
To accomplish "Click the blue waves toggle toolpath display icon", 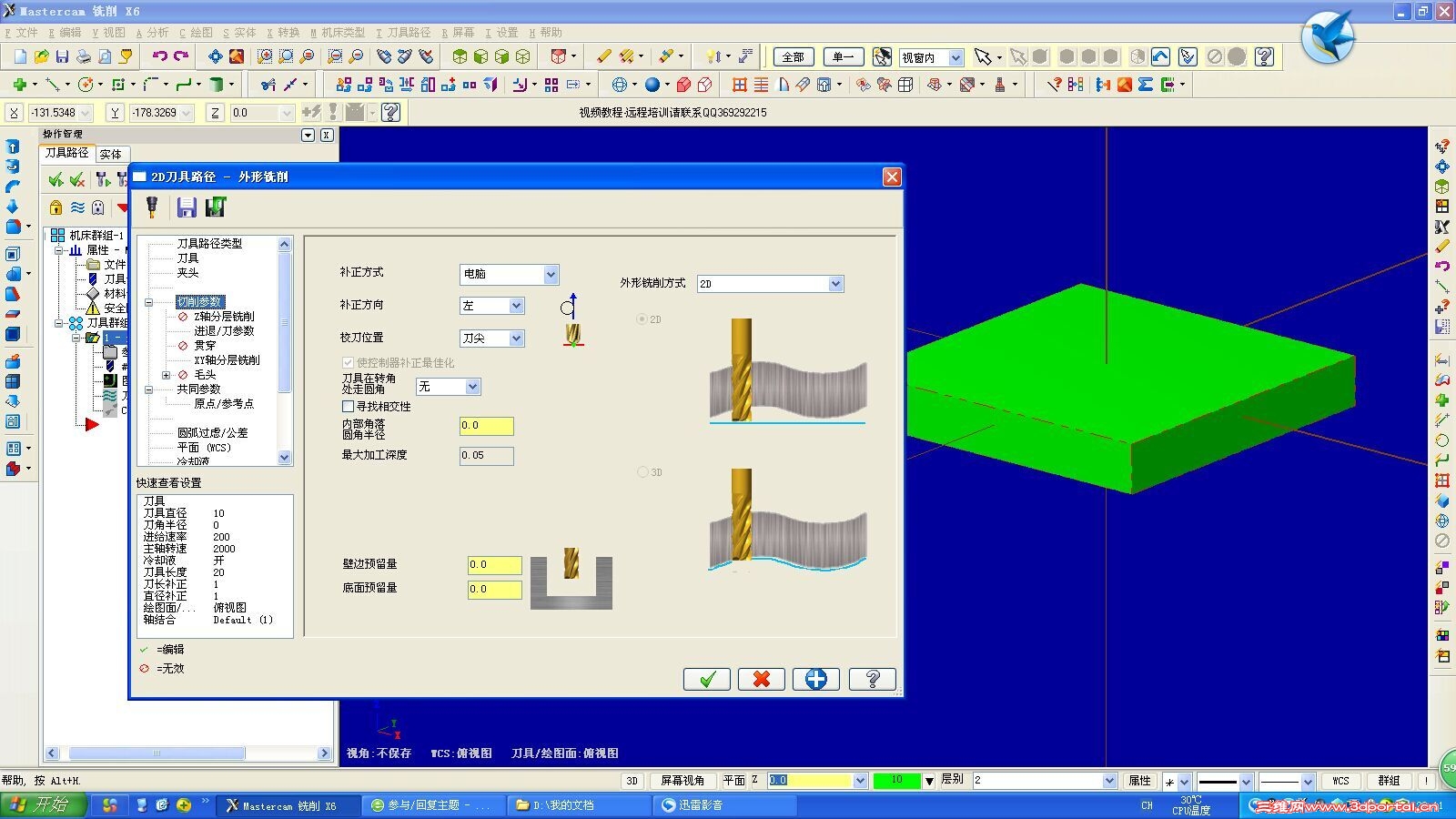I will (x=77, y=207).
